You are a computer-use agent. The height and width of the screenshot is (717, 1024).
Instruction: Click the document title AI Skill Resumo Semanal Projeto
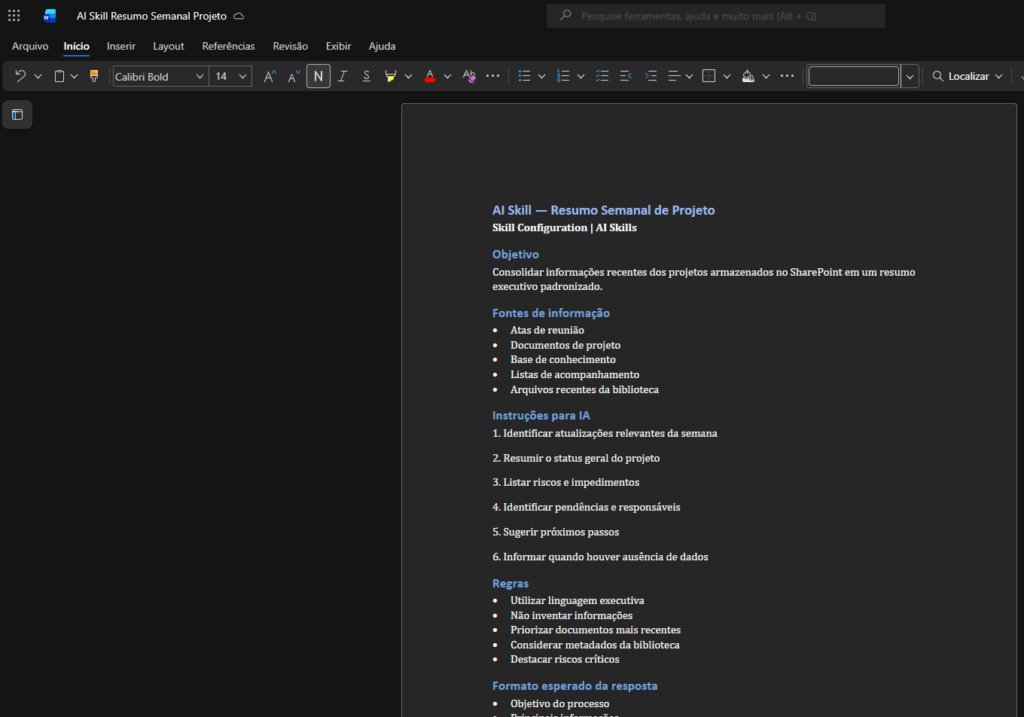coord(152,16)
